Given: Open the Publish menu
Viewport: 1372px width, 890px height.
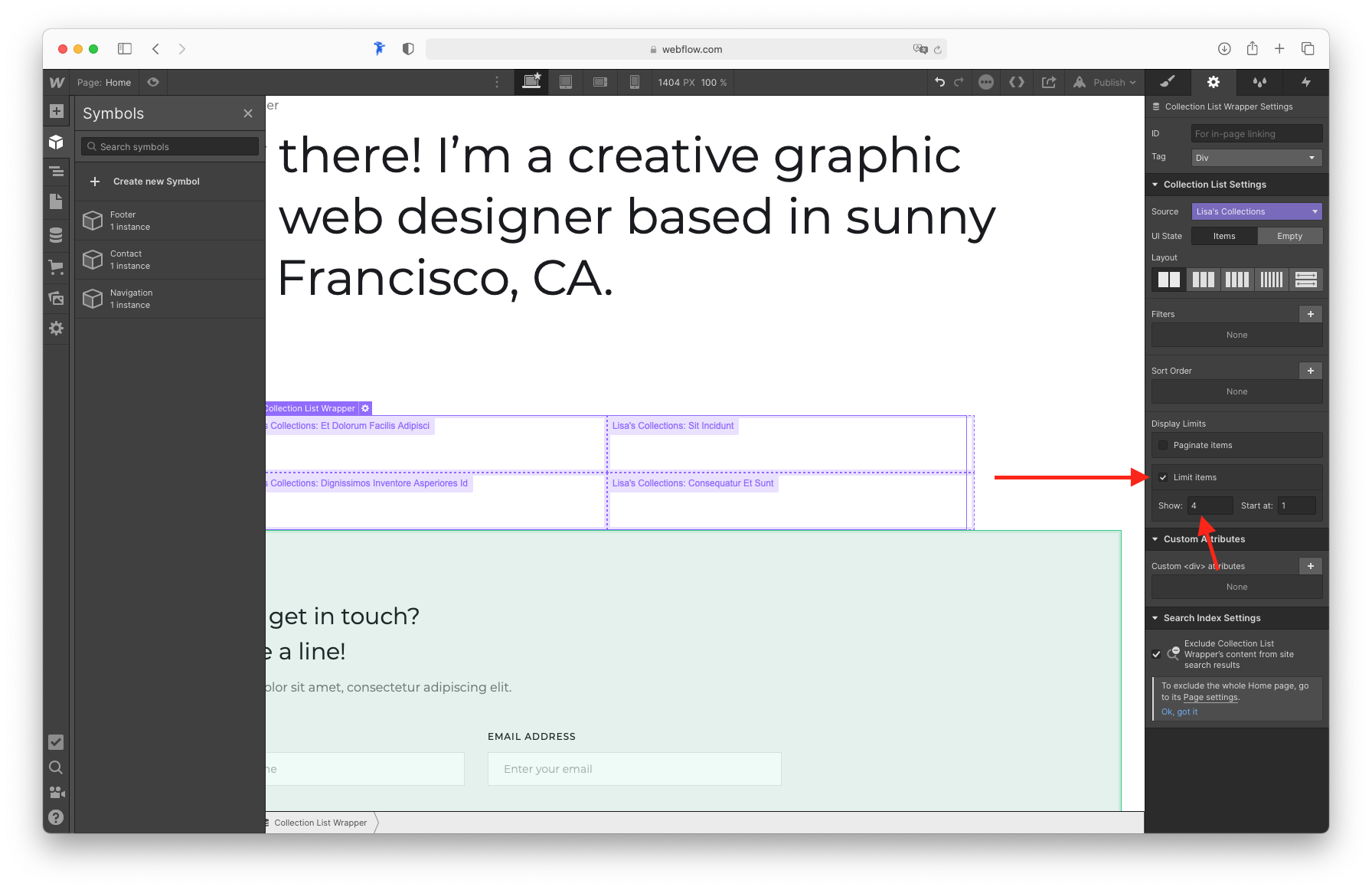Looking at the screenshot, I should (x=1105, y=82).
